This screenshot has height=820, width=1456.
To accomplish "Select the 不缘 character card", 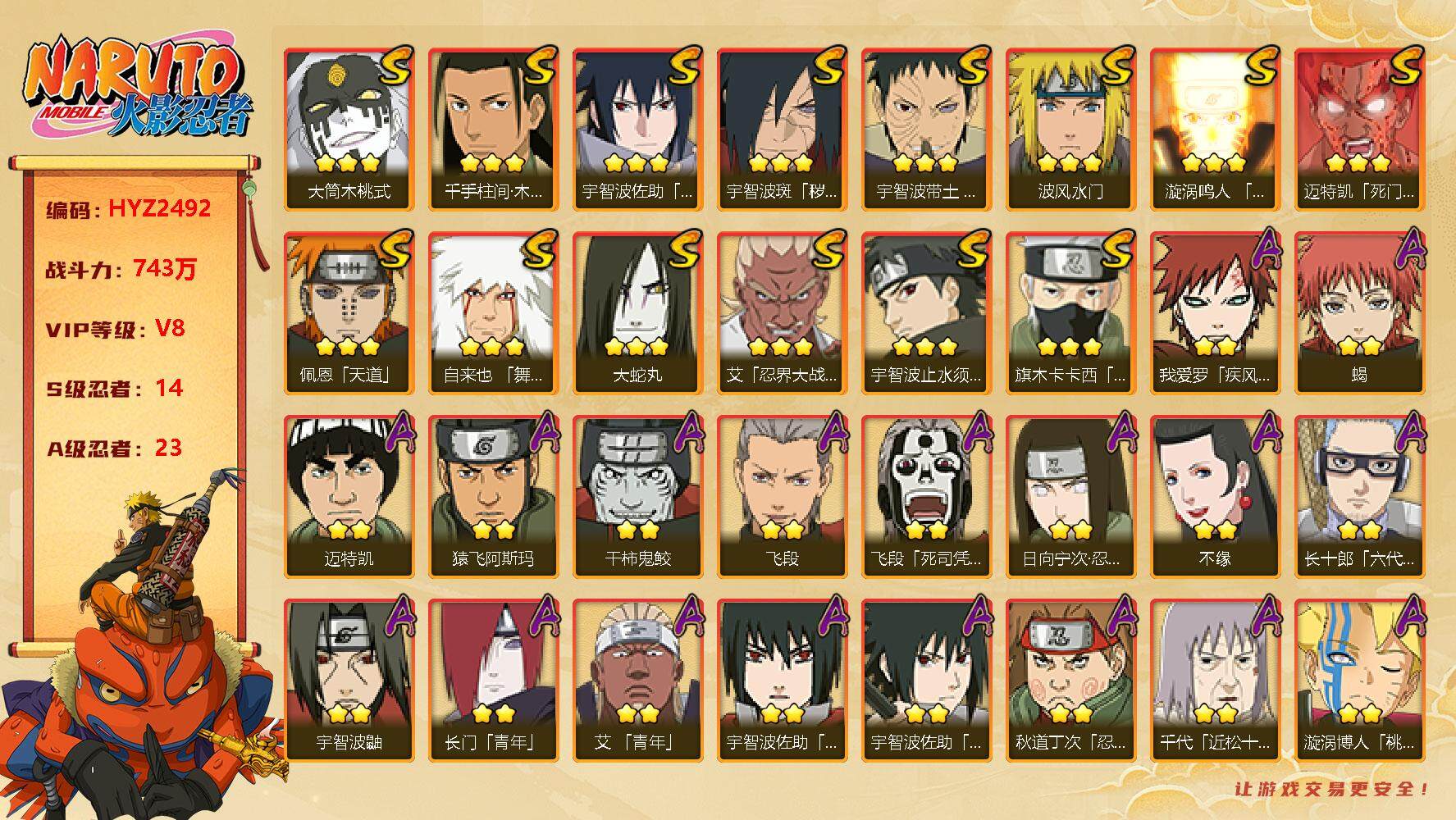I will coord(1215,497).
